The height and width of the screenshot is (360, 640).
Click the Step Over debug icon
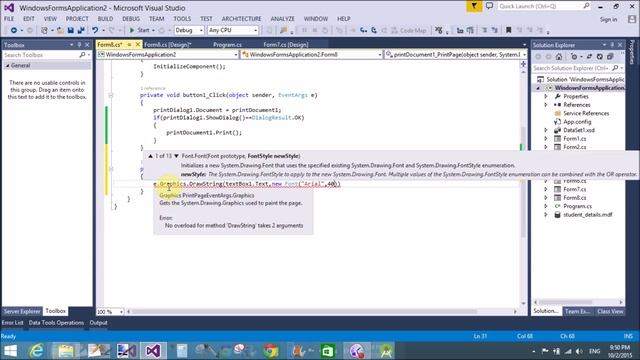coord(373,30)
